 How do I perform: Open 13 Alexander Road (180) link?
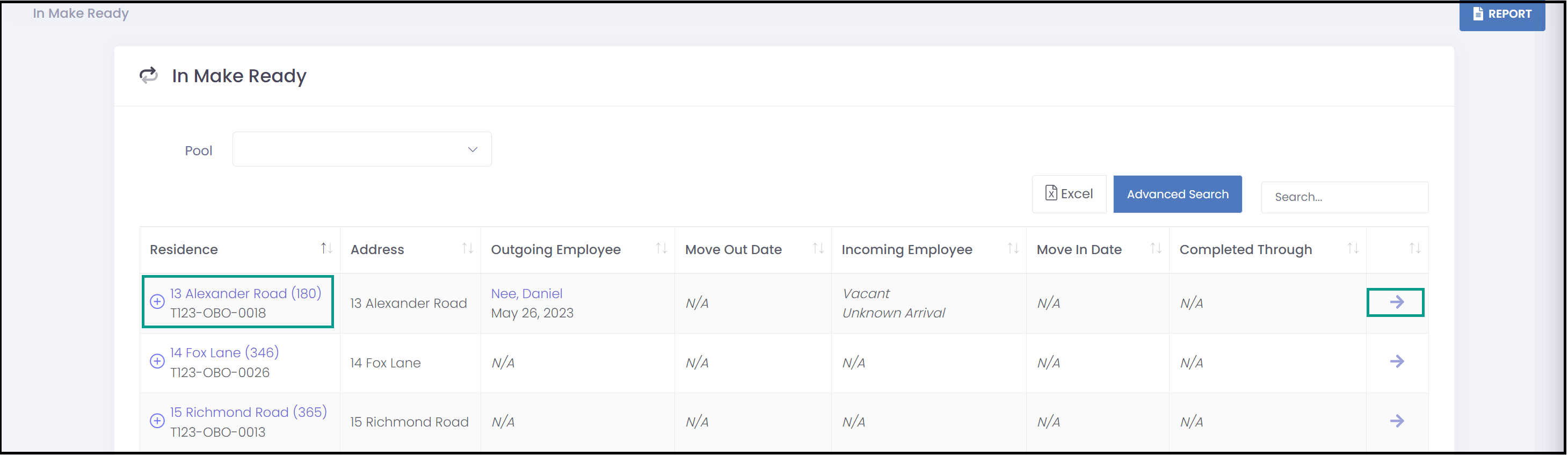[245, 293]
